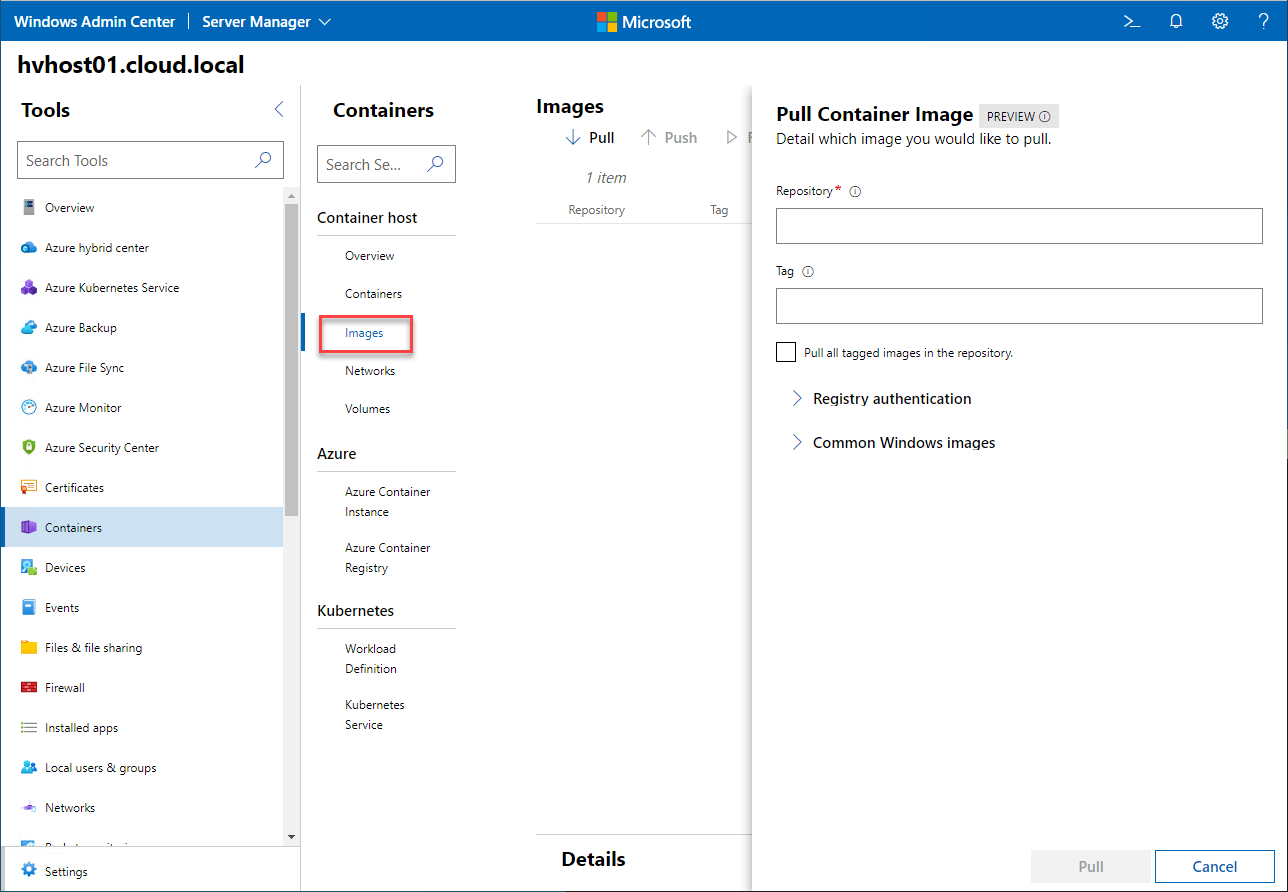Click the magnifier icon in Search Tools
1288x892 pixels.
(263, 160)
